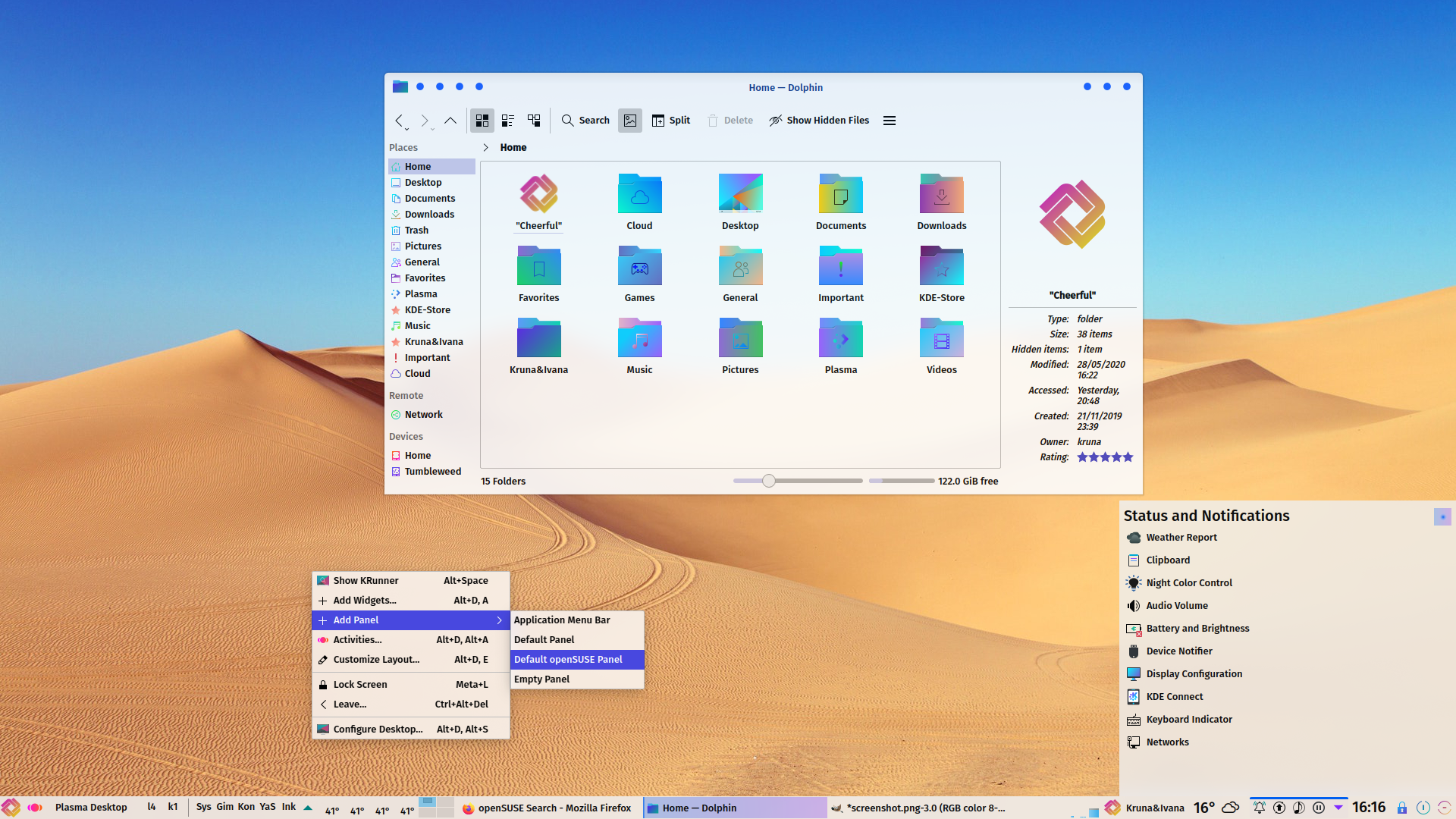
Task: Go forward in Dolphin navigation history
Action: 425,121
